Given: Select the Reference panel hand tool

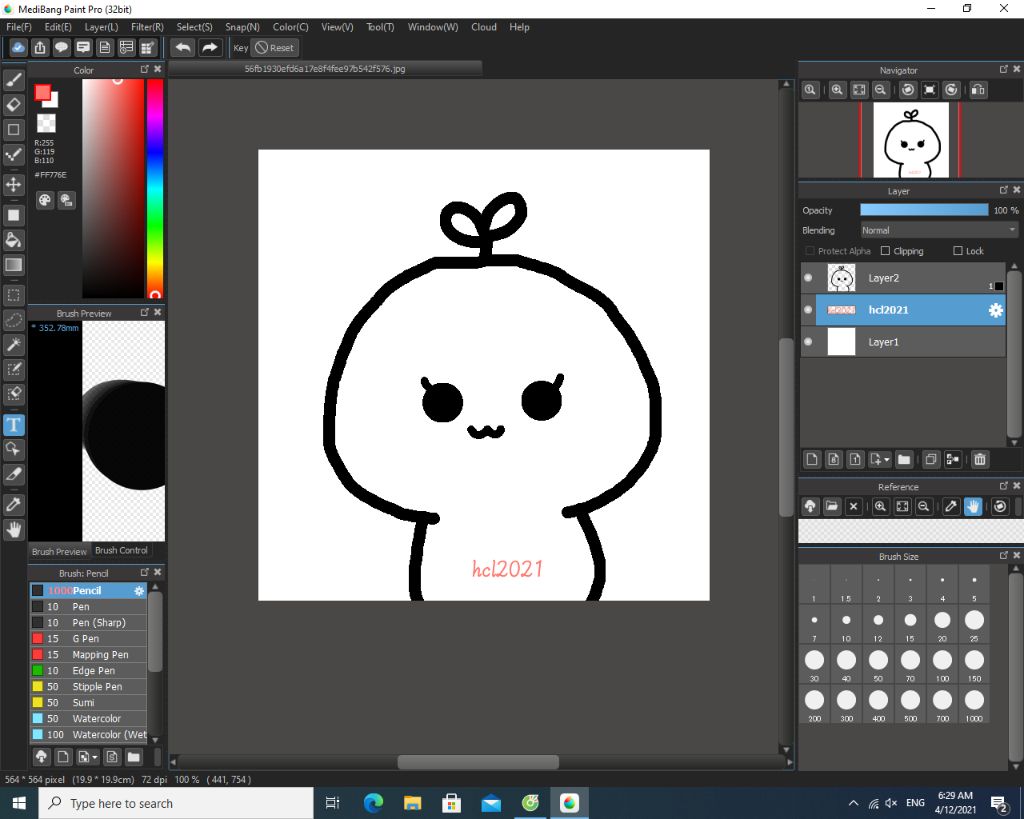Looking at the screenshot, I should coord(972,506).
